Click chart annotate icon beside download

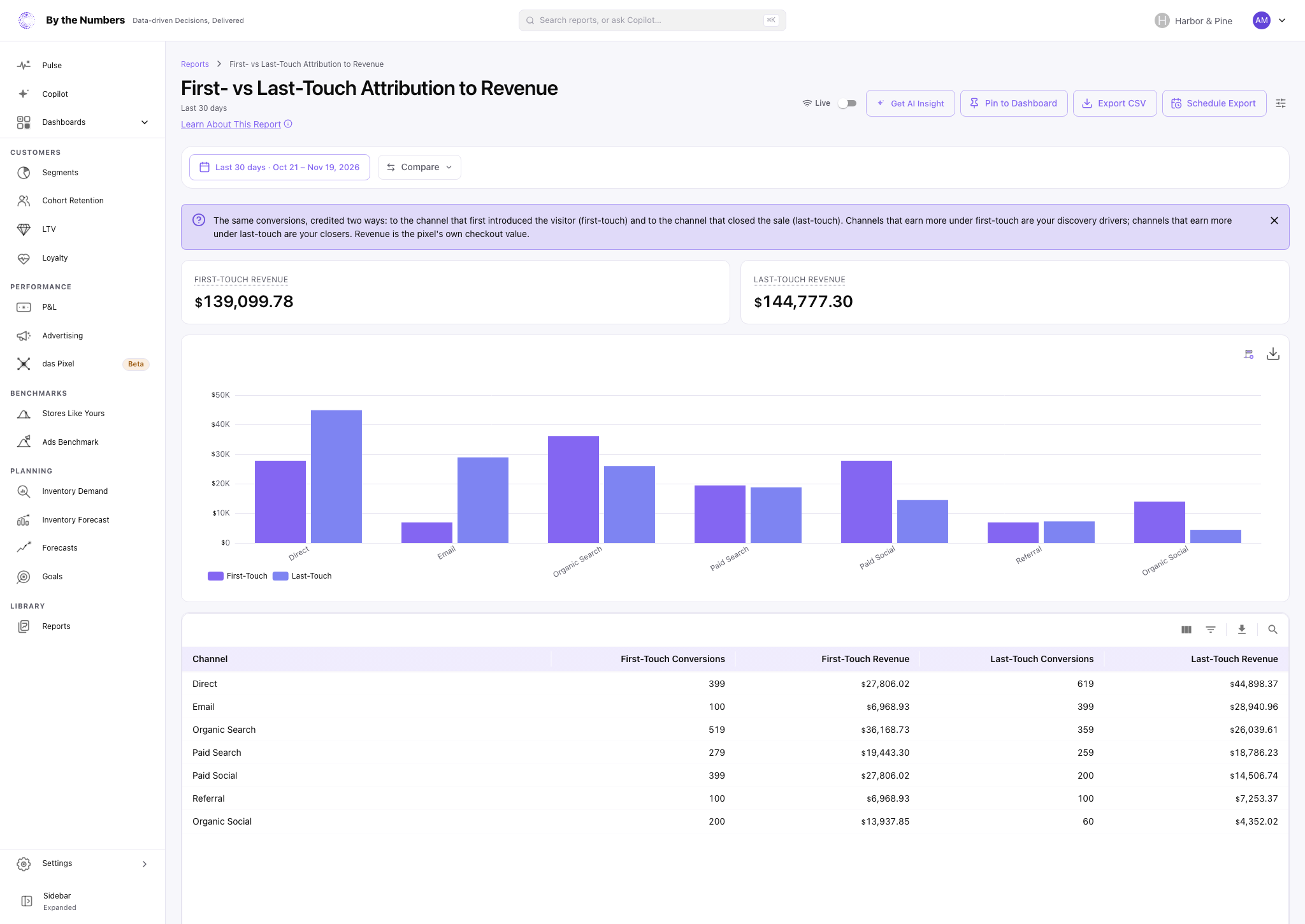coord(1249,354)
